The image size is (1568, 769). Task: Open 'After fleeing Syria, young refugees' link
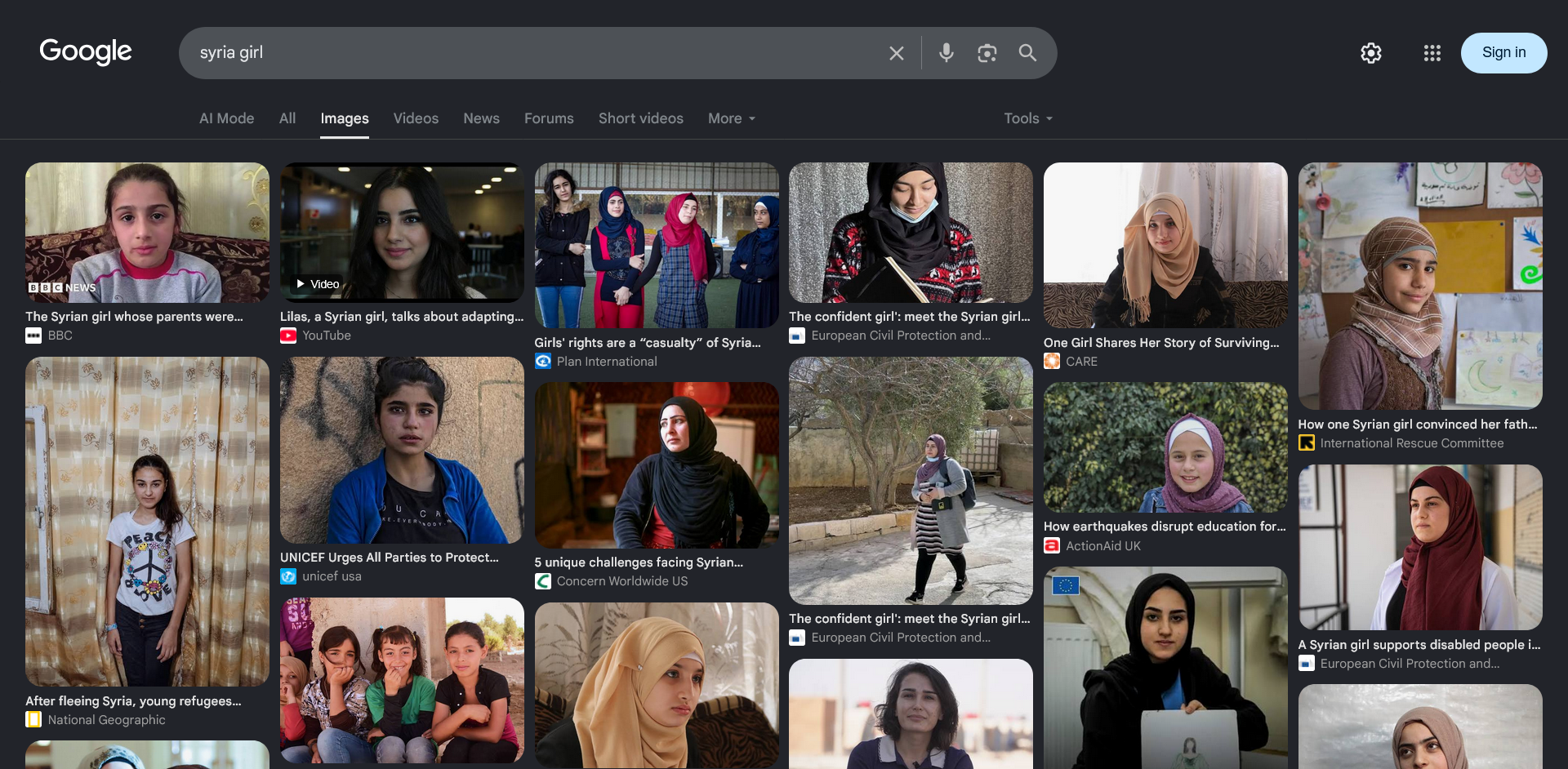(x=133, y=701)
